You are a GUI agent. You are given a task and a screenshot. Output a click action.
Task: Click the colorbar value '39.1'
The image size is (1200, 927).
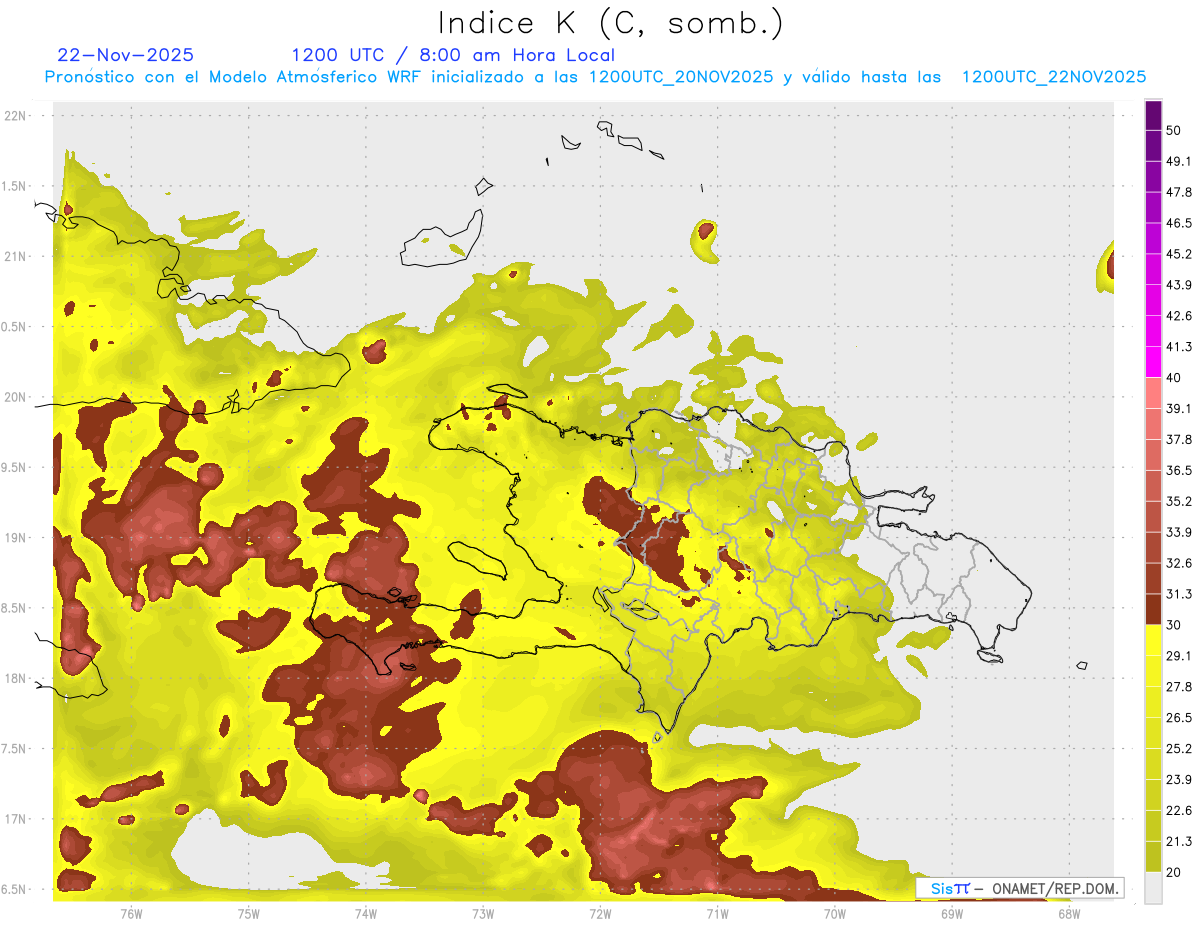[x=1179, y=409]
